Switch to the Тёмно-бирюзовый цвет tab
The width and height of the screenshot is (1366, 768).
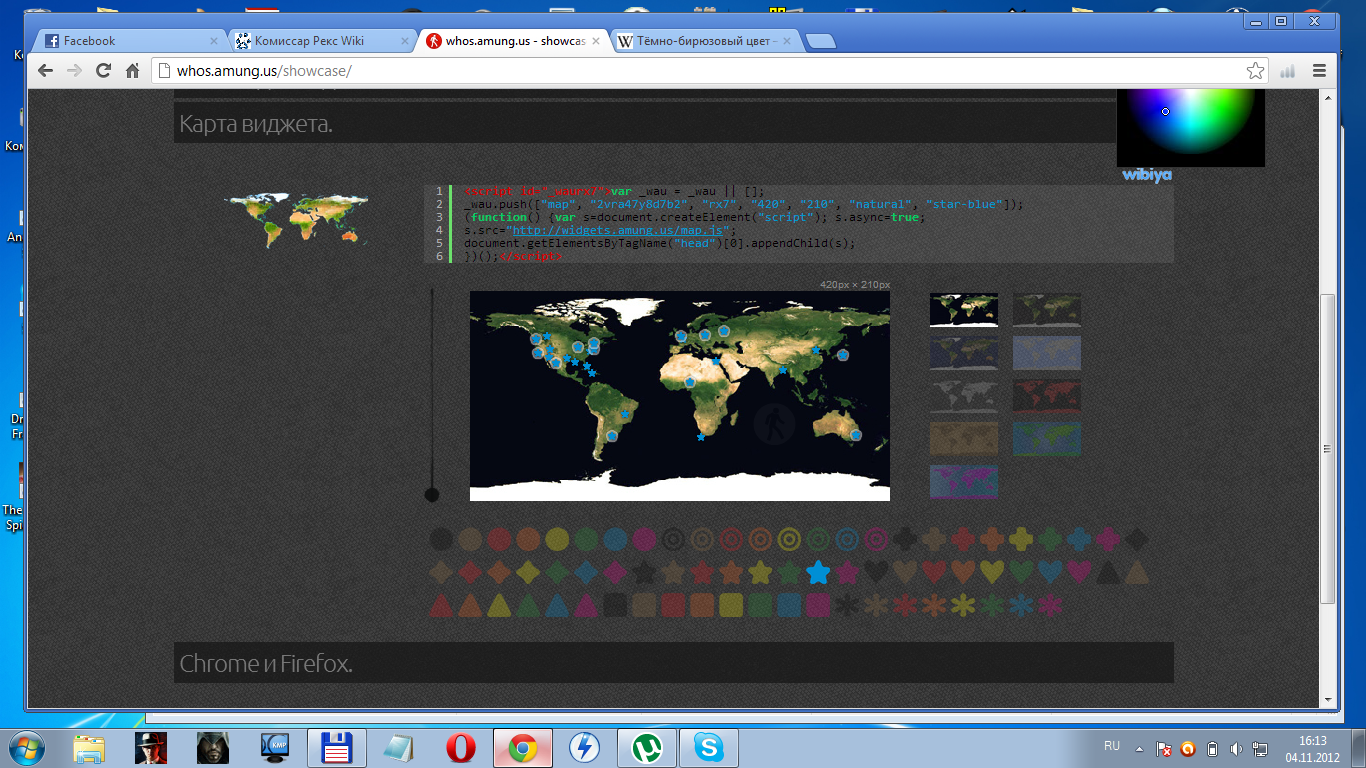pyautogui.click(x=706, y=41)
